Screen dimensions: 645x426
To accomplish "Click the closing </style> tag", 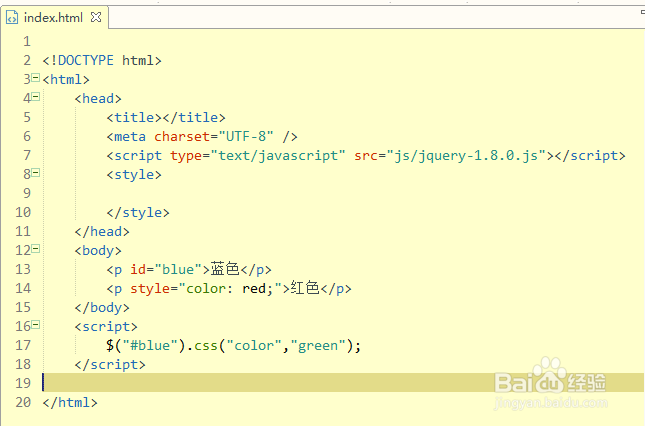I will click(x=138, y=213).
